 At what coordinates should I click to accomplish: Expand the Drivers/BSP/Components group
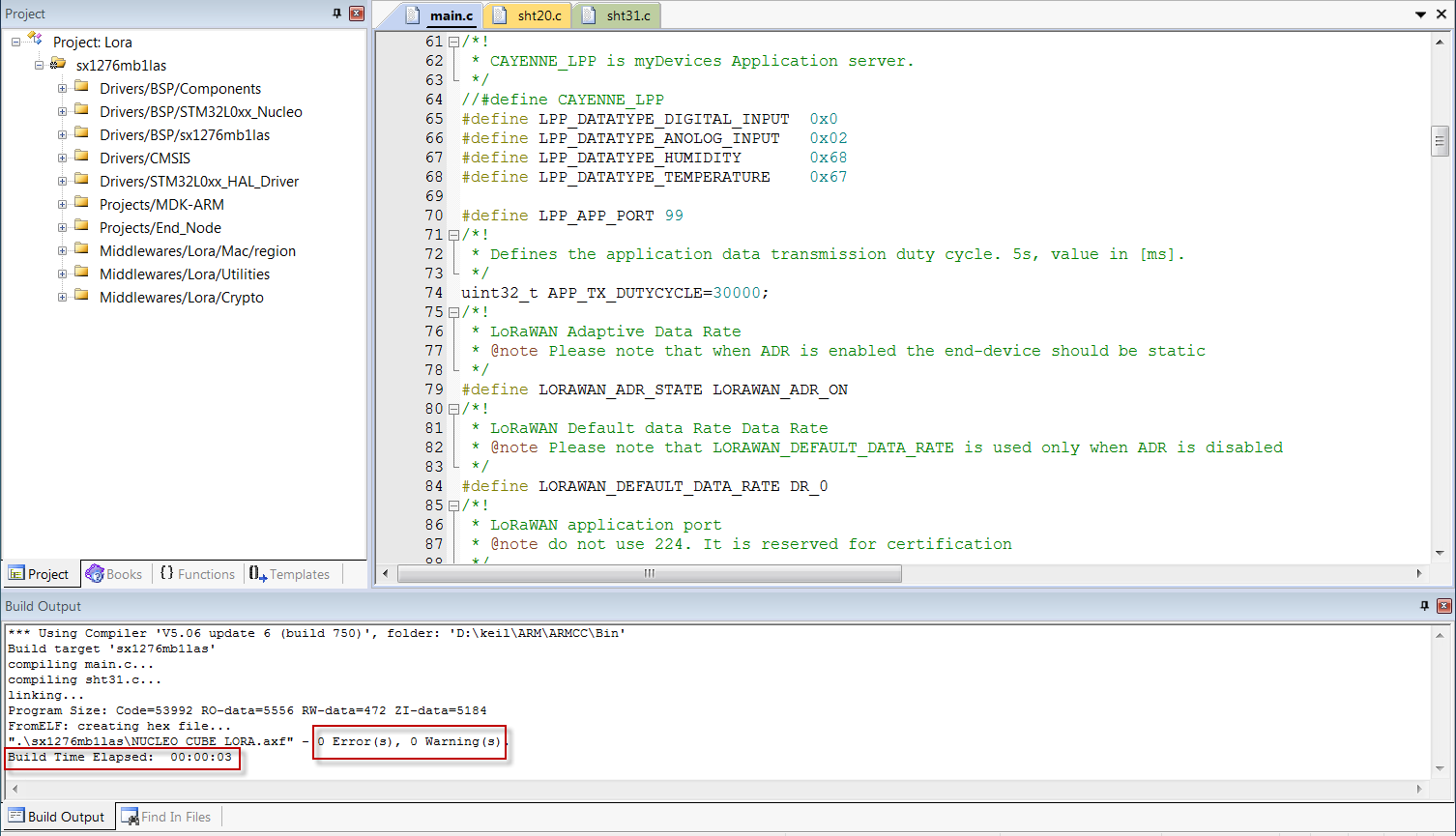pos(62,89)
